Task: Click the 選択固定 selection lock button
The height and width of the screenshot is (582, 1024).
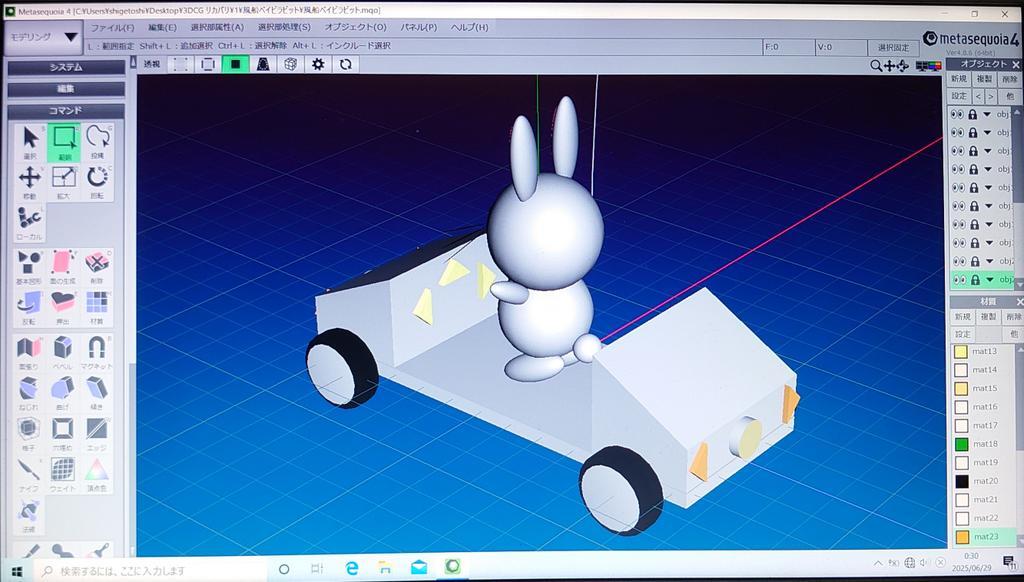Action: coord(893,48)
